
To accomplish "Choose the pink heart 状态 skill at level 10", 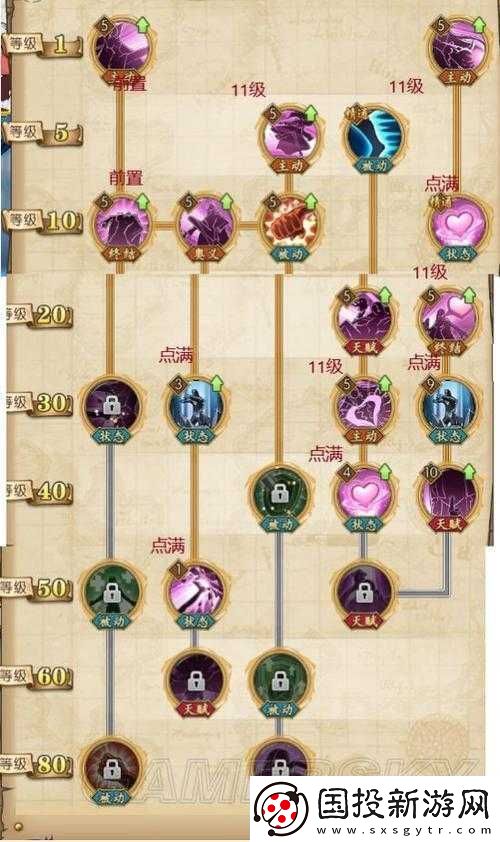I will (458, 227).
